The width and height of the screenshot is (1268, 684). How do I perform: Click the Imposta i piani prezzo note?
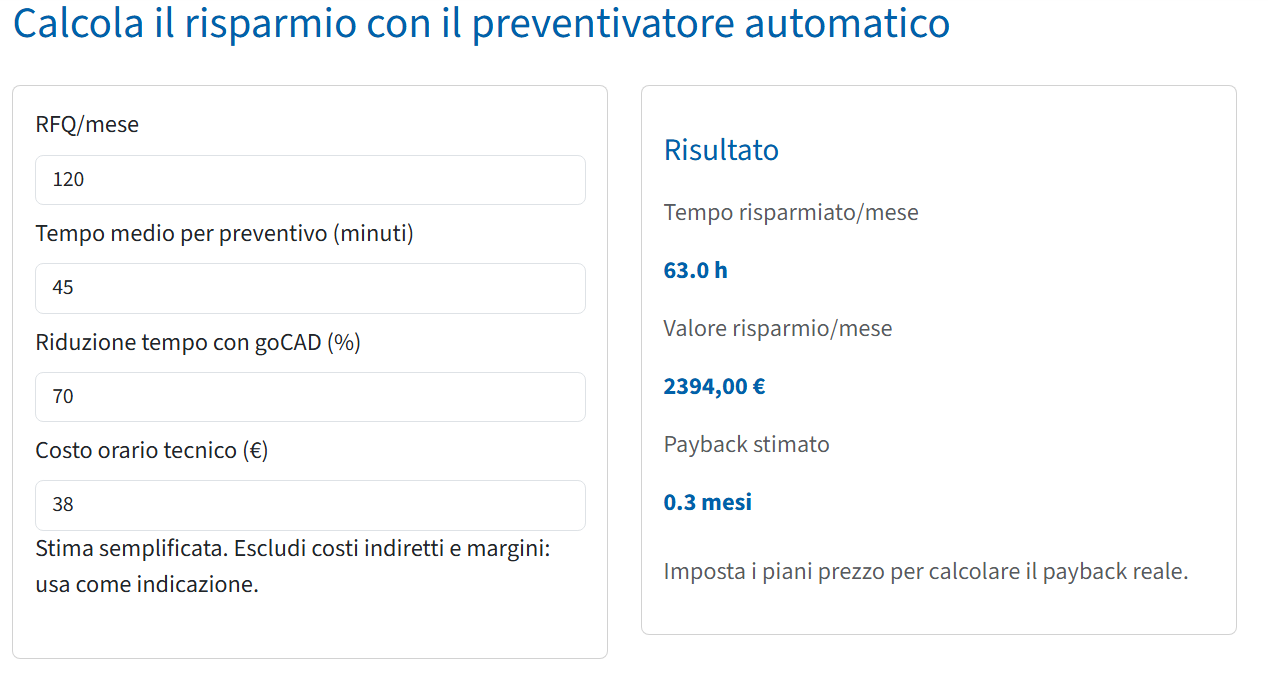[926, 572]
